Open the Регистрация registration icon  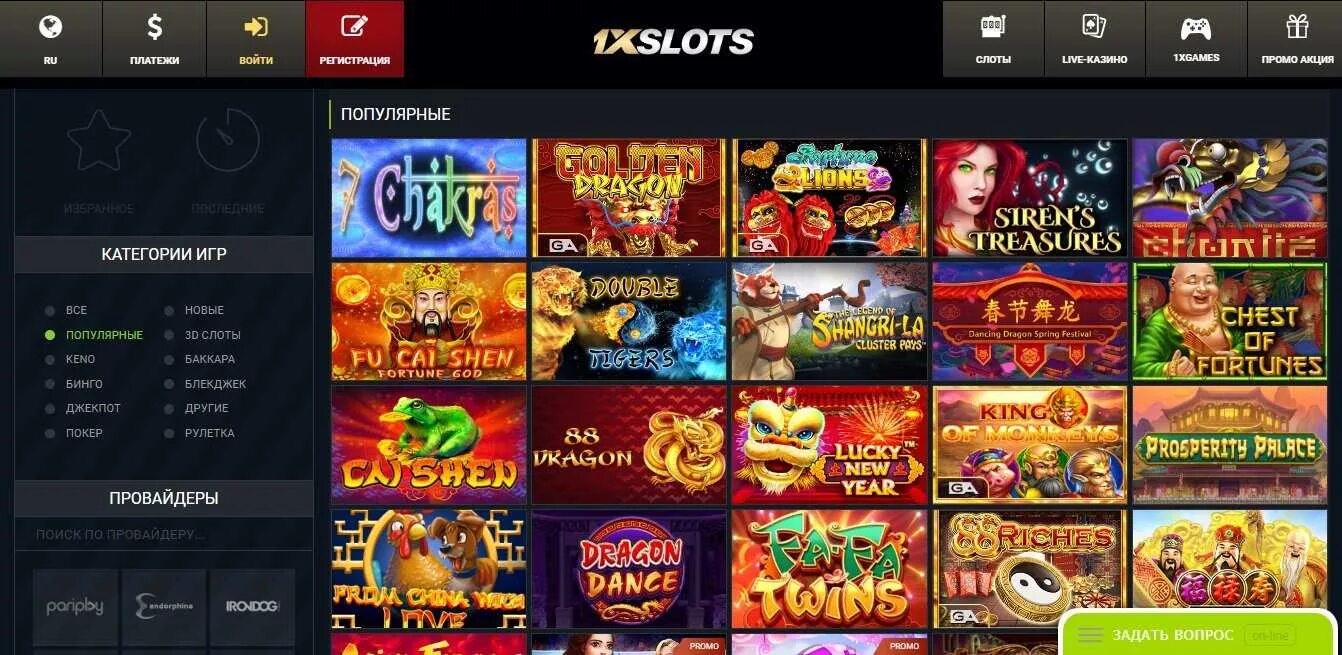354,27
